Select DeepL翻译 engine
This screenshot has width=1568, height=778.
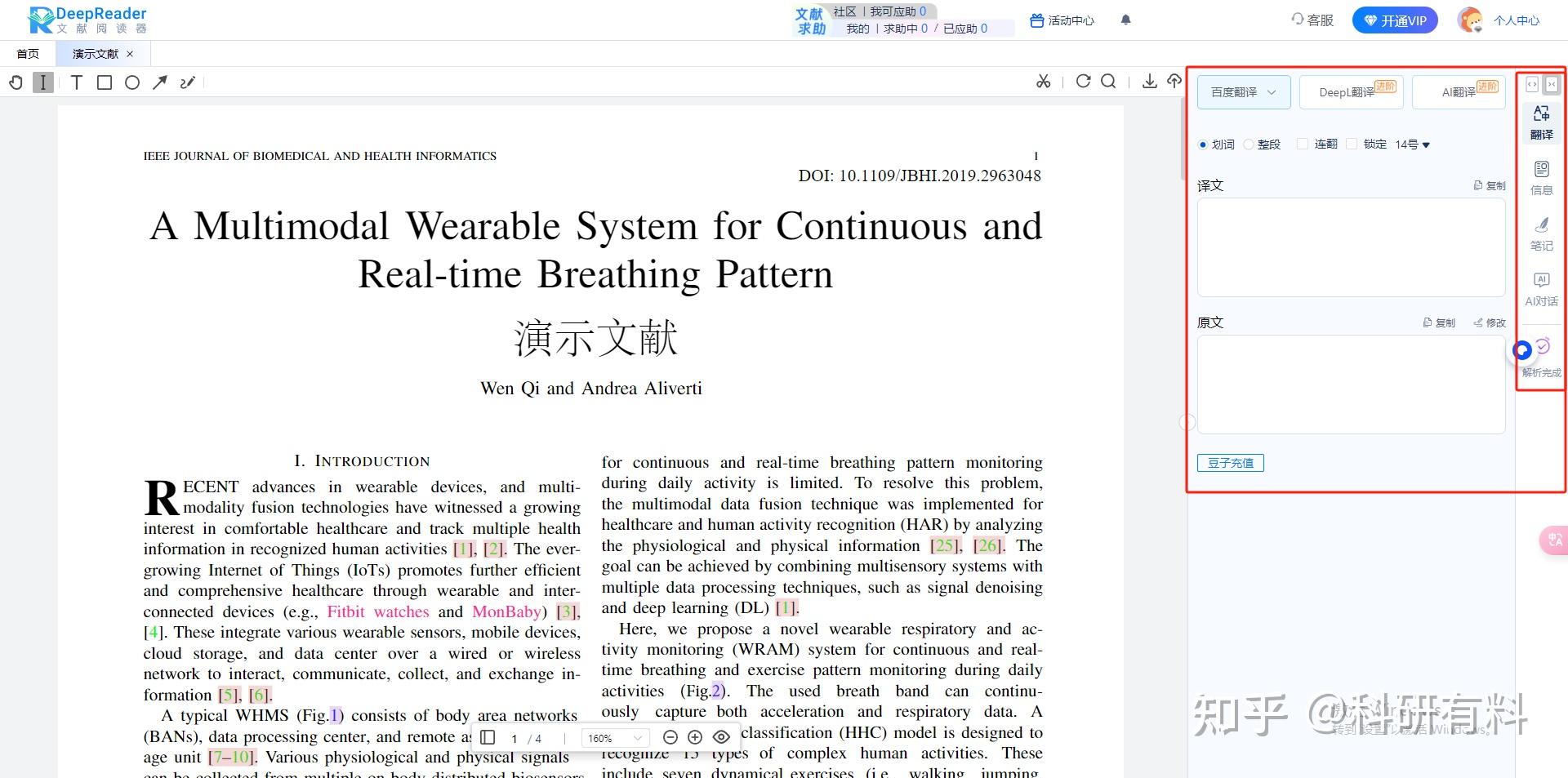[1351, 92]
